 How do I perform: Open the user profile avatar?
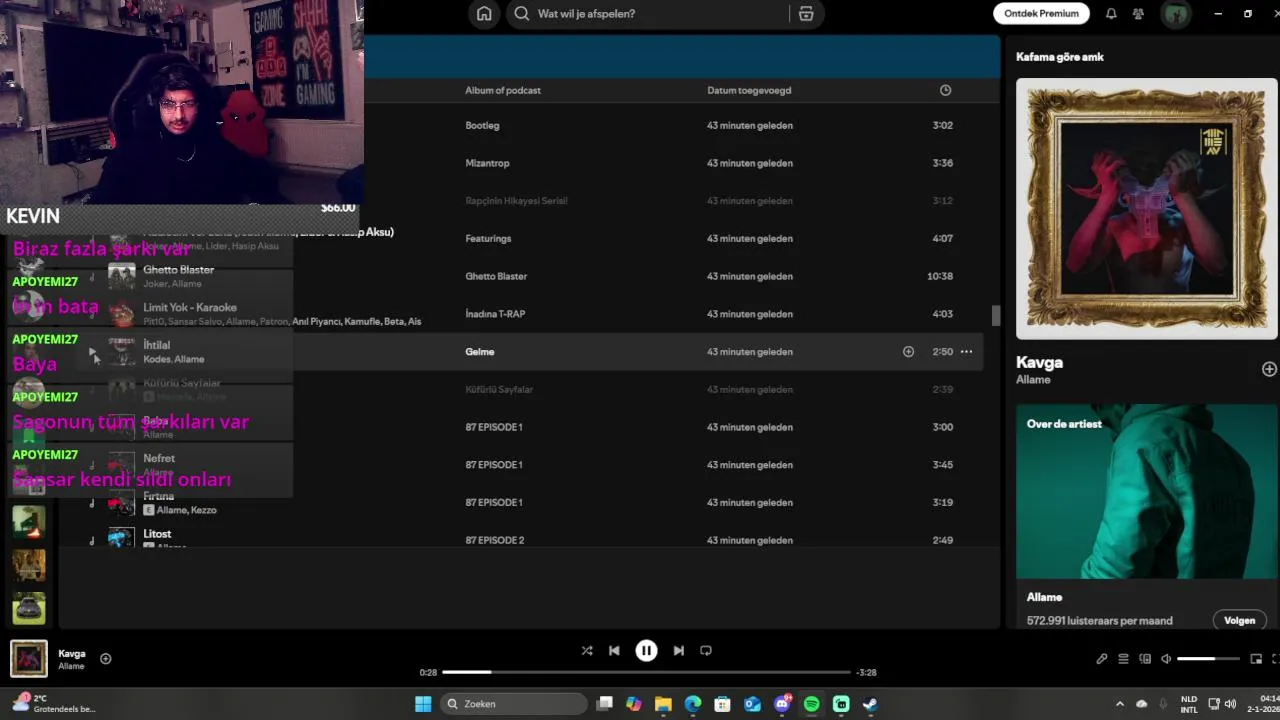coord(1175,14)
